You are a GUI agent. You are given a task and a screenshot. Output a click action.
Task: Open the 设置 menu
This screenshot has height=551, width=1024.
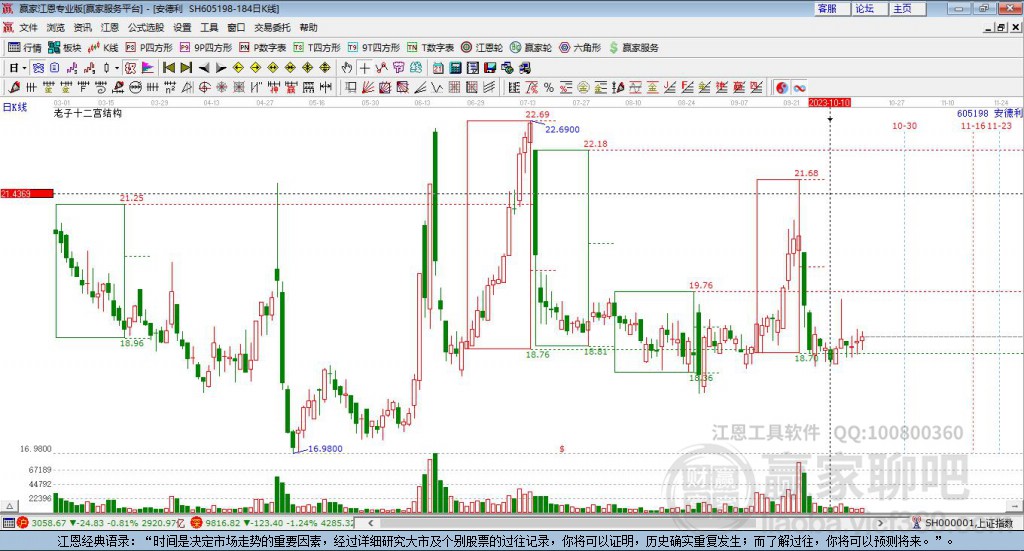182,27
